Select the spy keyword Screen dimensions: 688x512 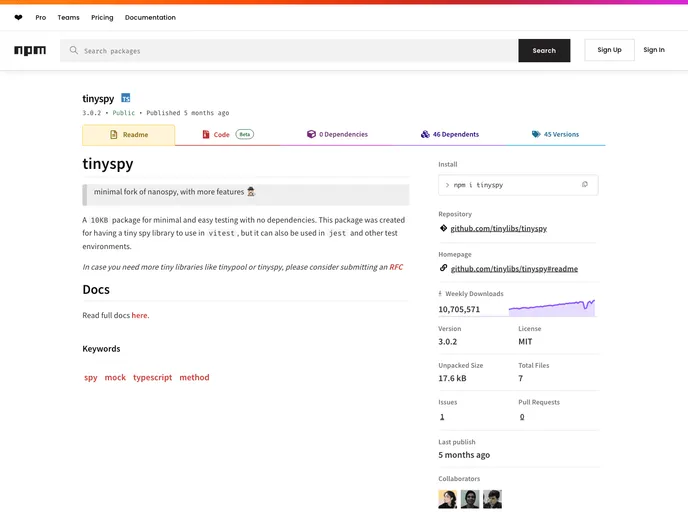(90, 377)
